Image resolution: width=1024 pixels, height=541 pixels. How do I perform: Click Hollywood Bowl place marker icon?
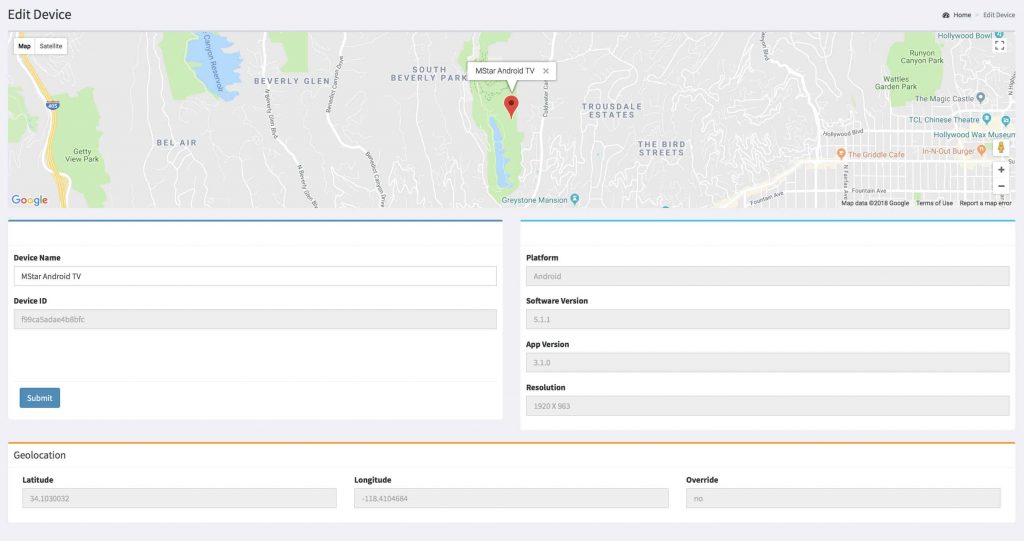[999, 35]
